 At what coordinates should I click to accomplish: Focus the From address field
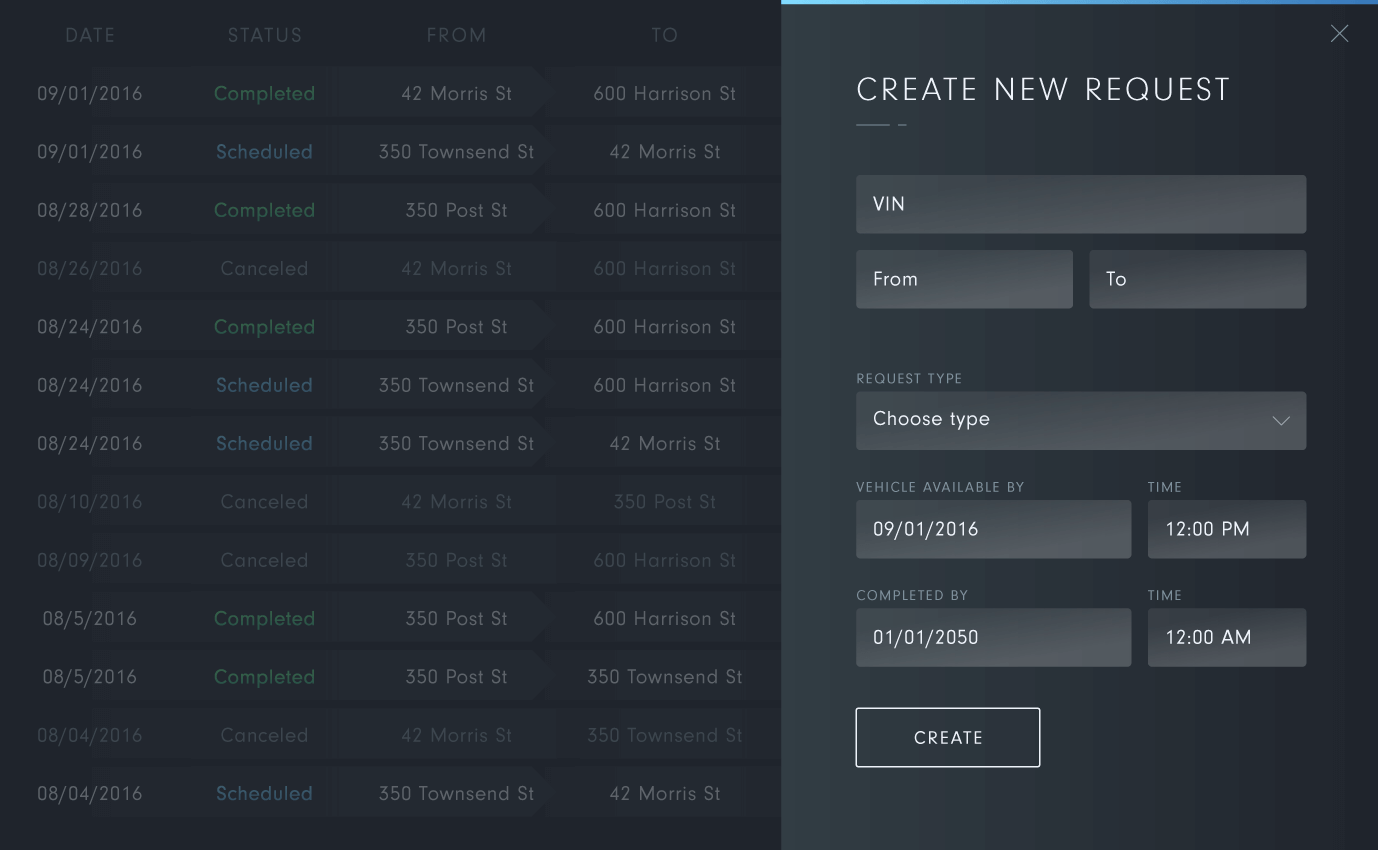pos(964,279)
